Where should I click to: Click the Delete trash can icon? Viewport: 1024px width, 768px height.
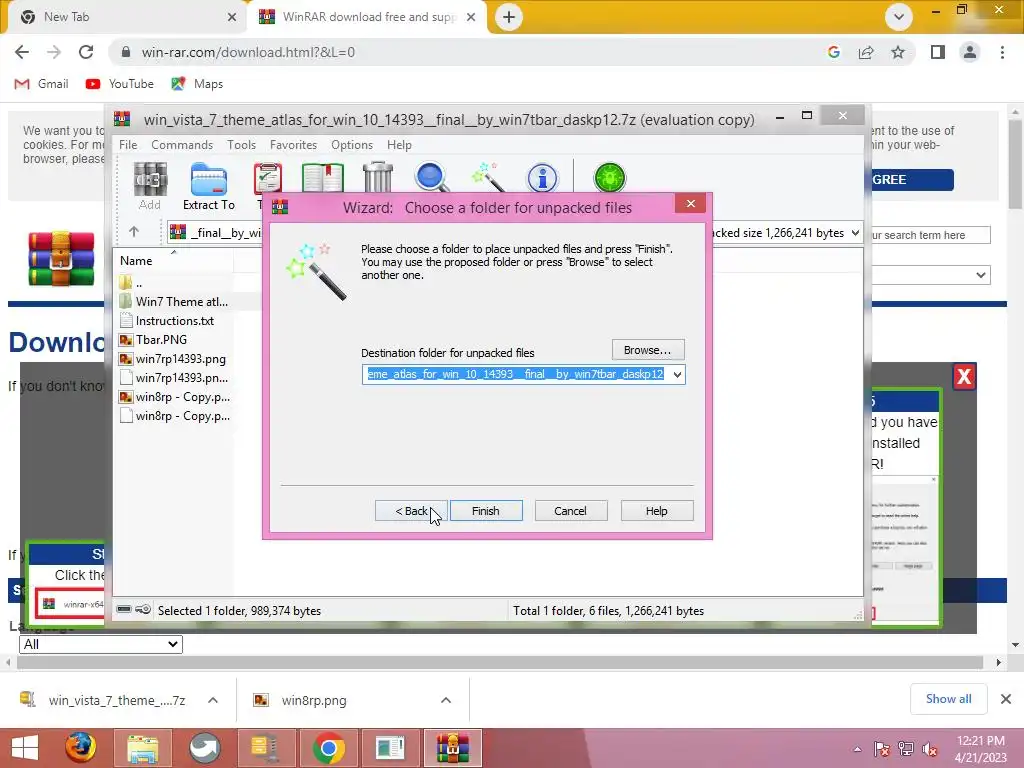(x=377, y=178)
